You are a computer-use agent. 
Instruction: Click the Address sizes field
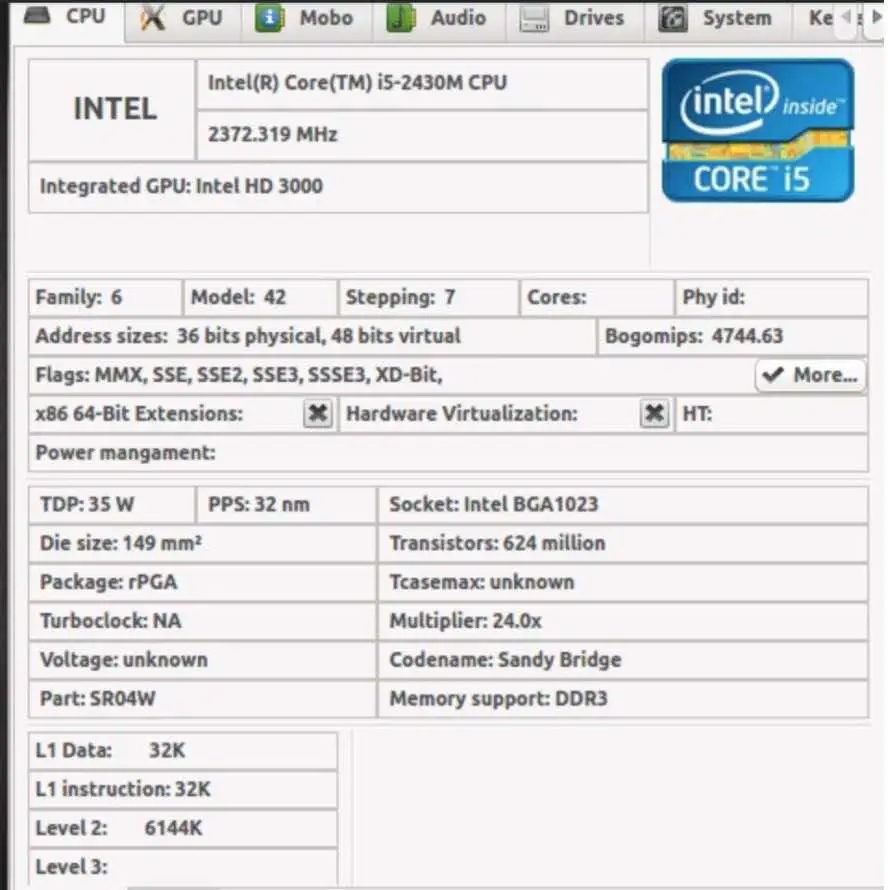coord(312,336)
